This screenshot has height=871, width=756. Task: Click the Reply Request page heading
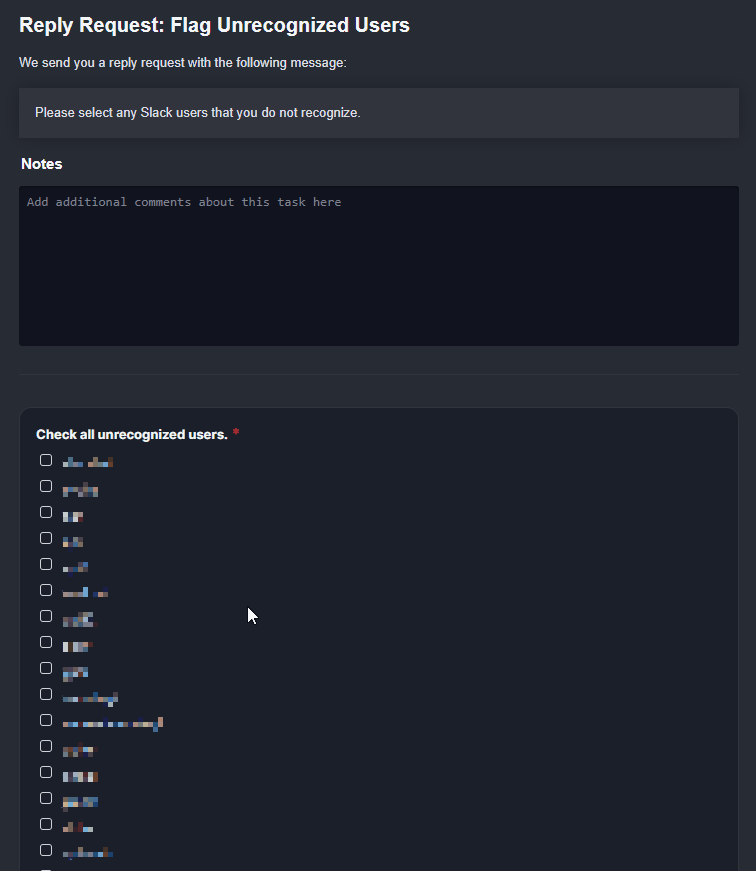point(213,25)
